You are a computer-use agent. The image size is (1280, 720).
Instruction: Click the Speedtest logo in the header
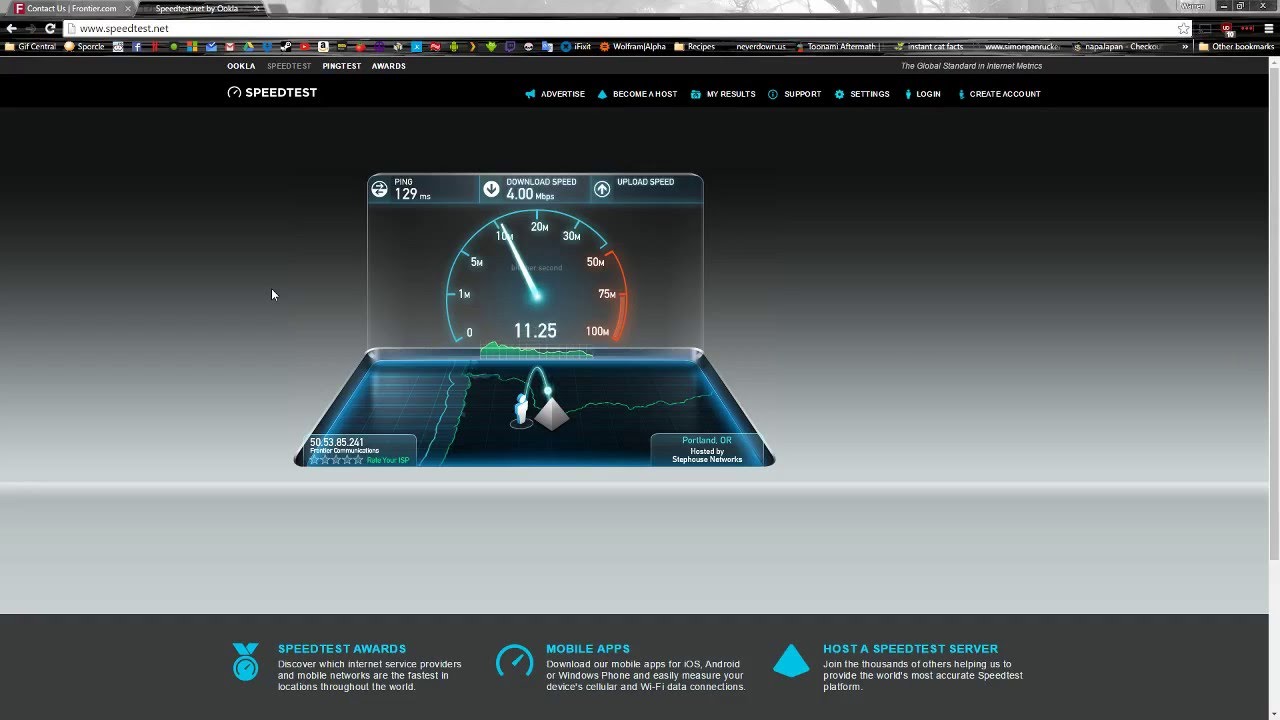click(x=272, y=92)
